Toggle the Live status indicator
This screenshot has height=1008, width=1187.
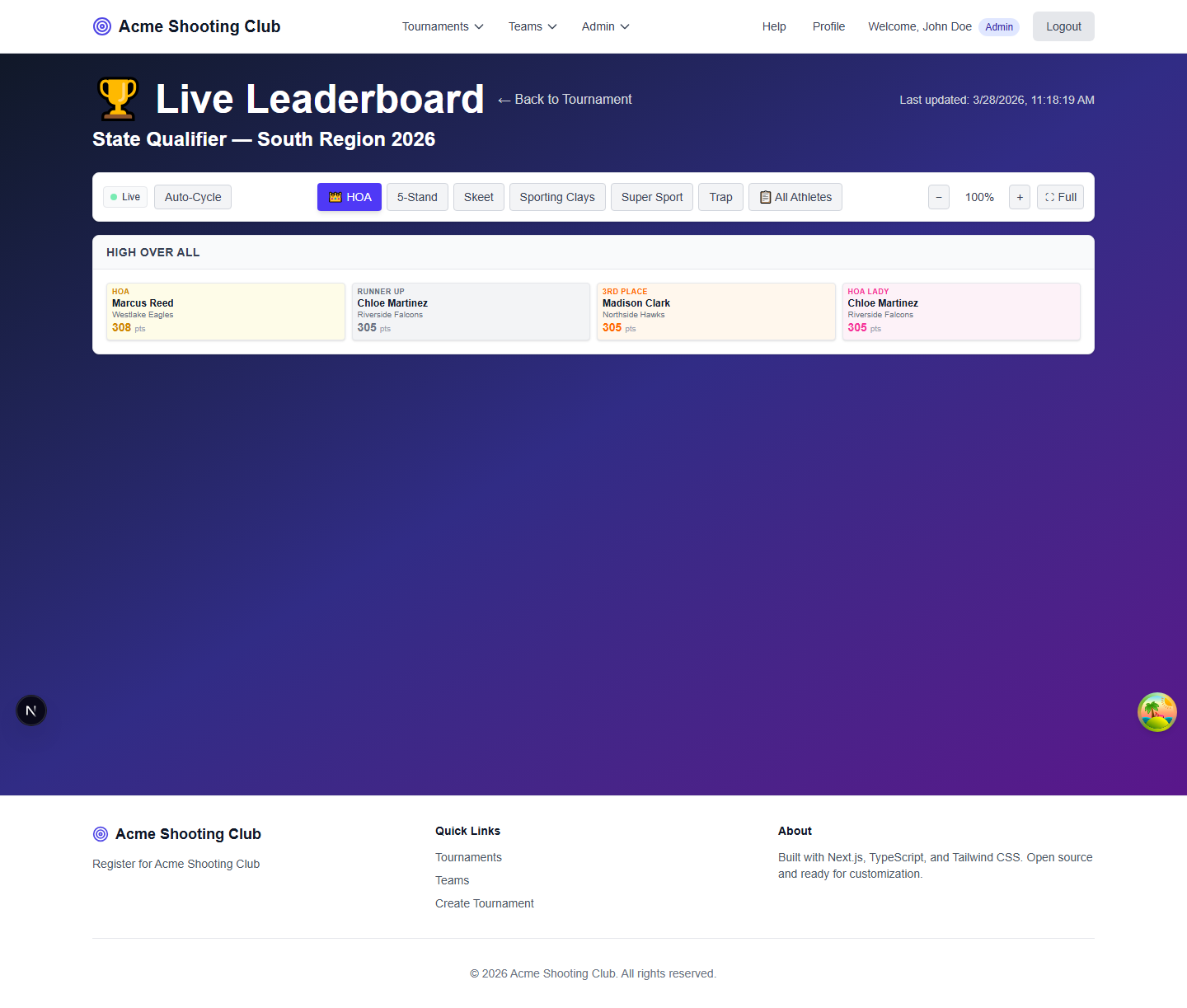pos(125,197)
